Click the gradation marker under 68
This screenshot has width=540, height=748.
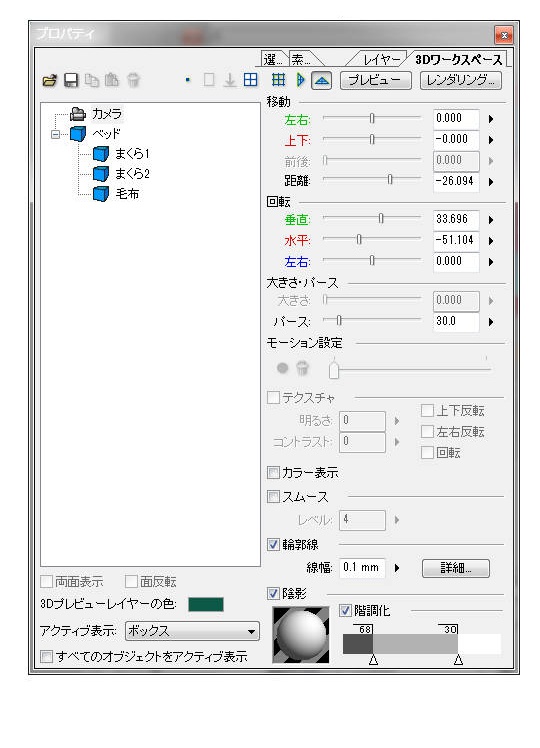click(374, 659)
